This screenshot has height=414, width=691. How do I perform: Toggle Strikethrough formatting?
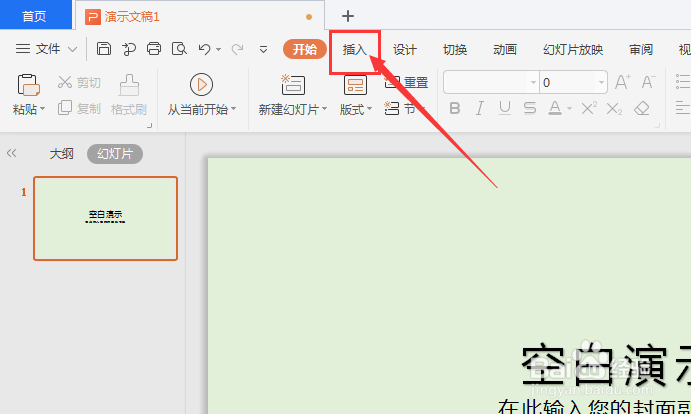(x=530, y=108)
